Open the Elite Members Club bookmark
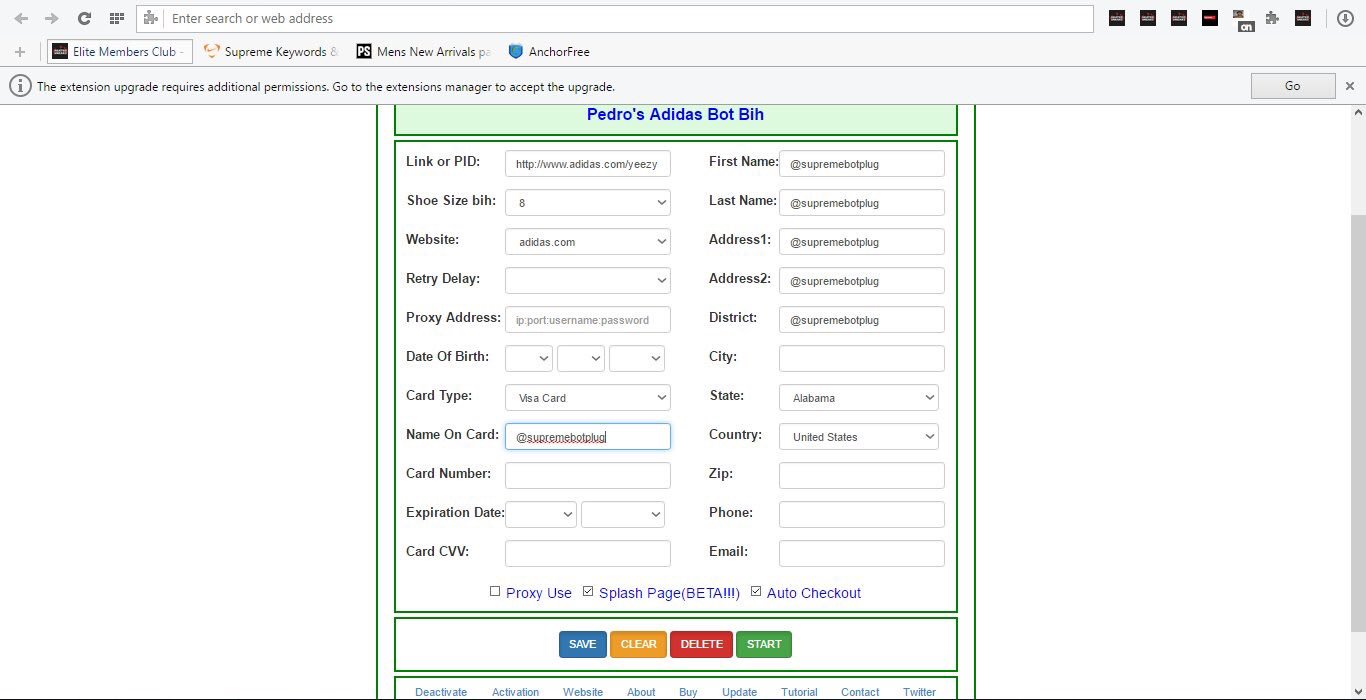1366x700 pixels. tap(120, 51)
